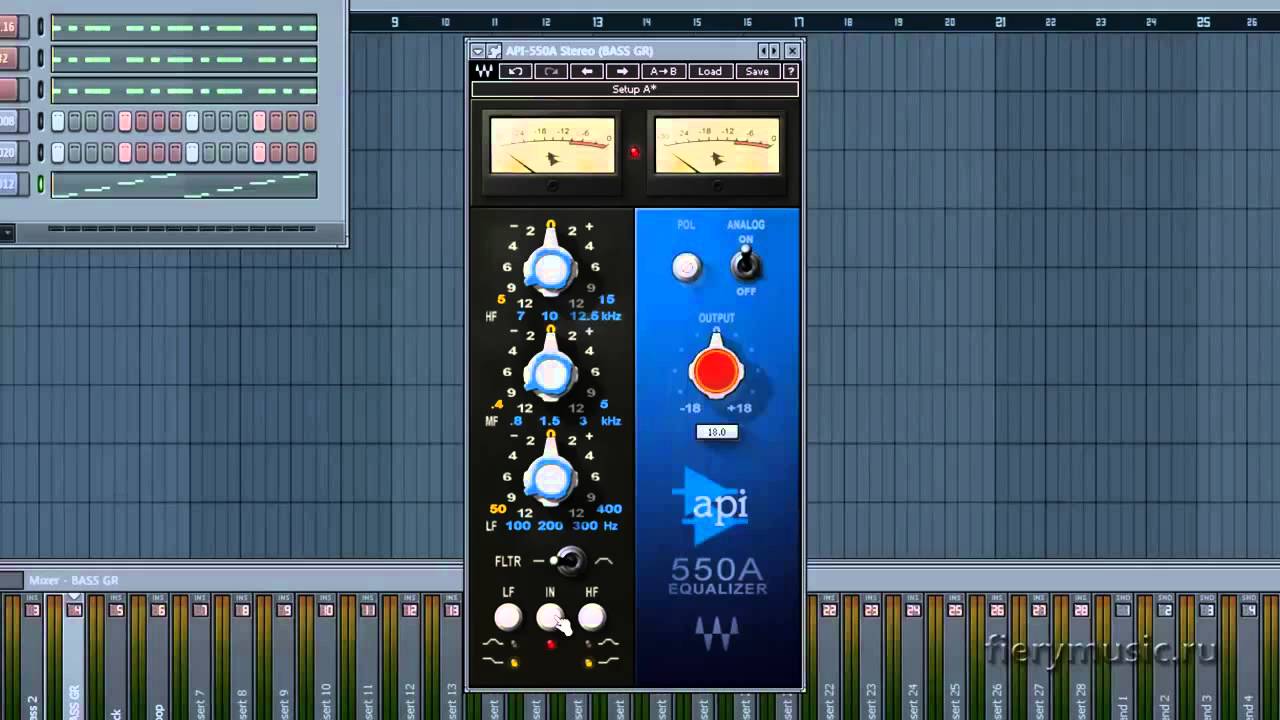This screenshot has height=720, width=1280.
Task: Click the Save preset button
Action: 757,71
